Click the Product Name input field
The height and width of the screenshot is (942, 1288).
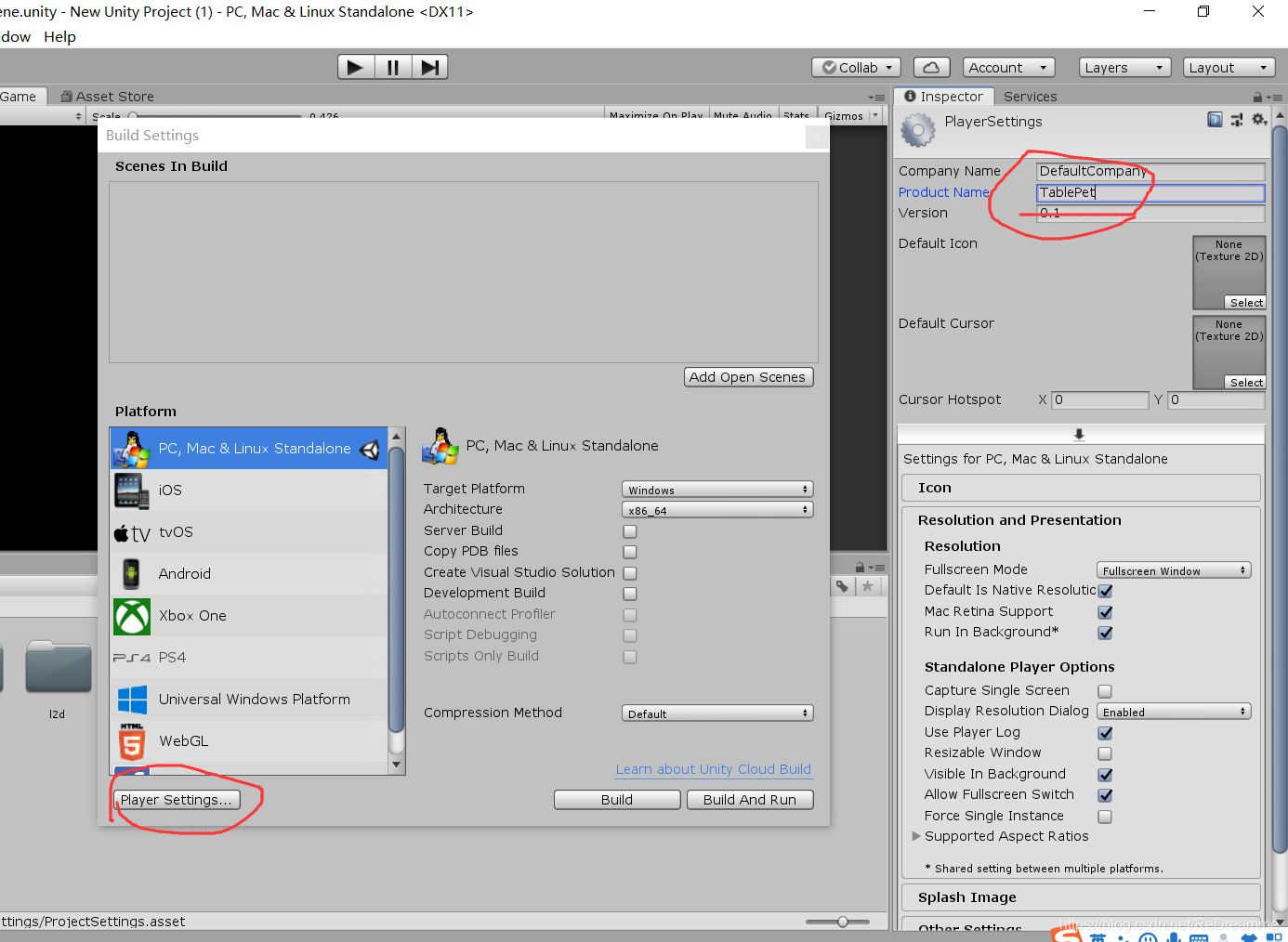1150,192
